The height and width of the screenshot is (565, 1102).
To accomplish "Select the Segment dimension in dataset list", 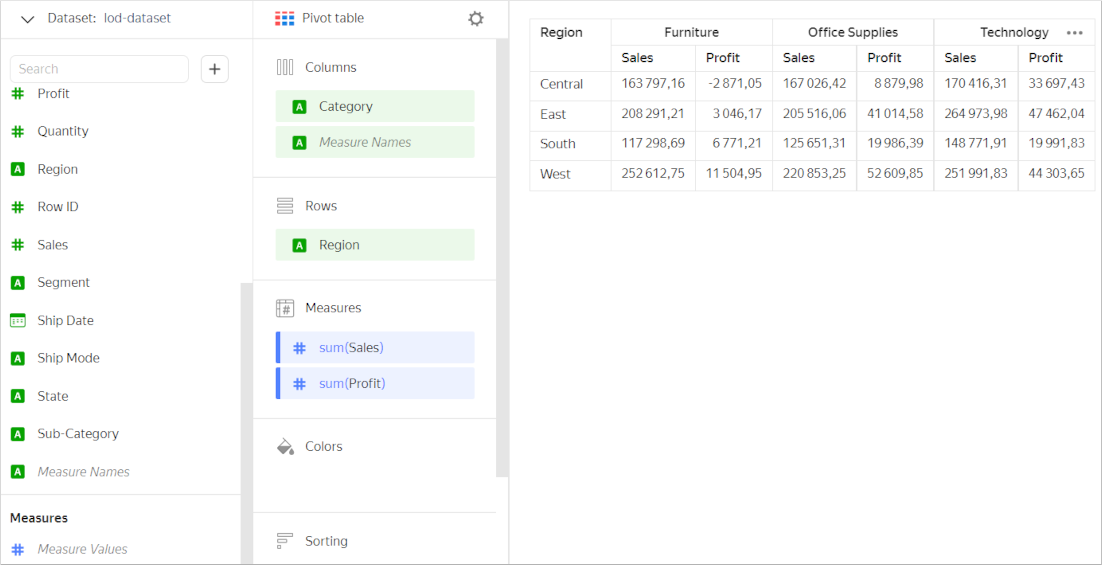I will 63,283.
